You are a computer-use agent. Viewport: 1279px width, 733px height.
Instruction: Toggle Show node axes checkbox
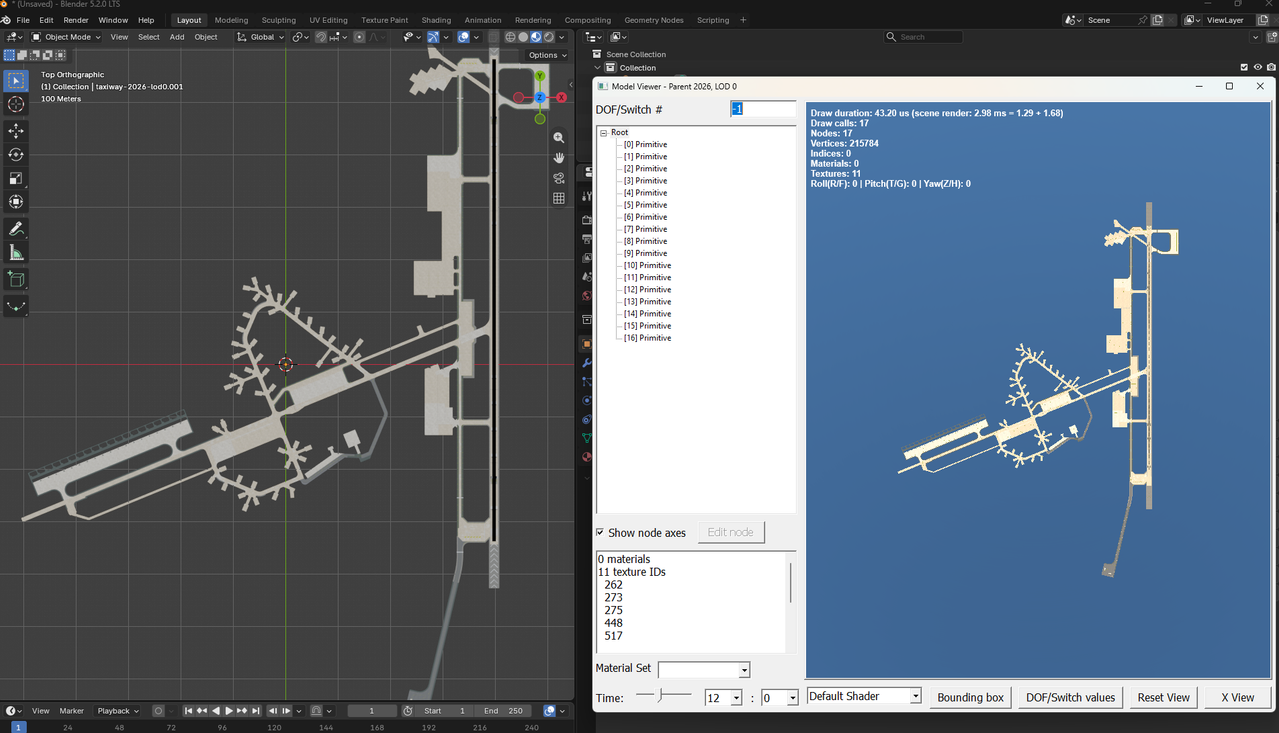point(600,533)
